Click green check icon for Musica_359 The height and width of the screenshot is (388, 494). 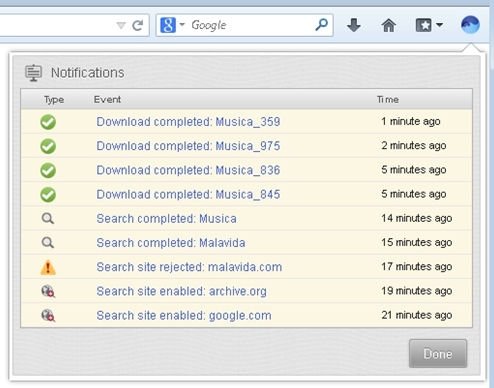(x=48, y=122)
